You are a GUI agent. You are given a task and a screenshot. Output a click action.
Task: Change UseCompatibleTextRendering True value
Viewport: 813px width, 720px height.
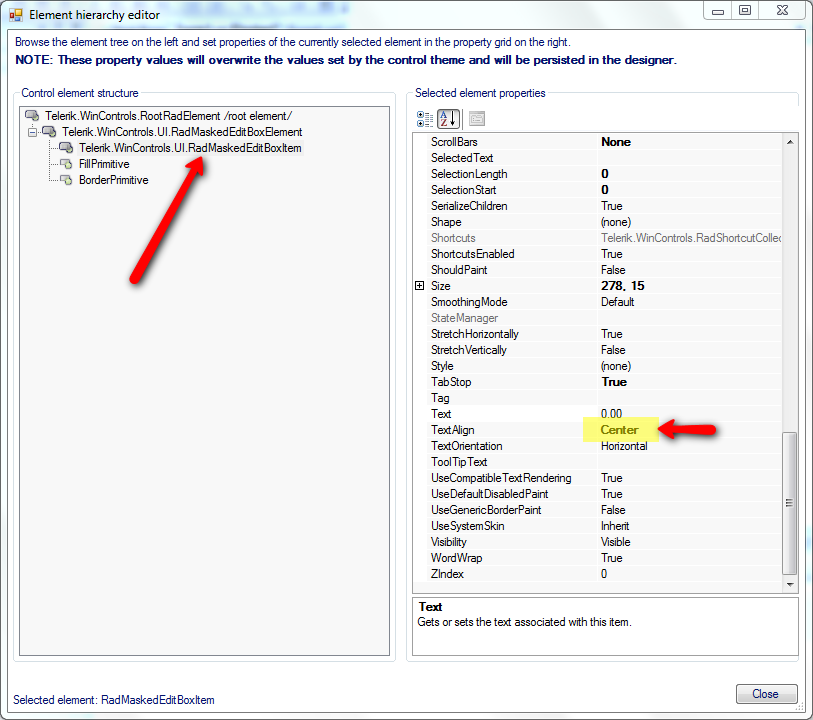point(690,478)
